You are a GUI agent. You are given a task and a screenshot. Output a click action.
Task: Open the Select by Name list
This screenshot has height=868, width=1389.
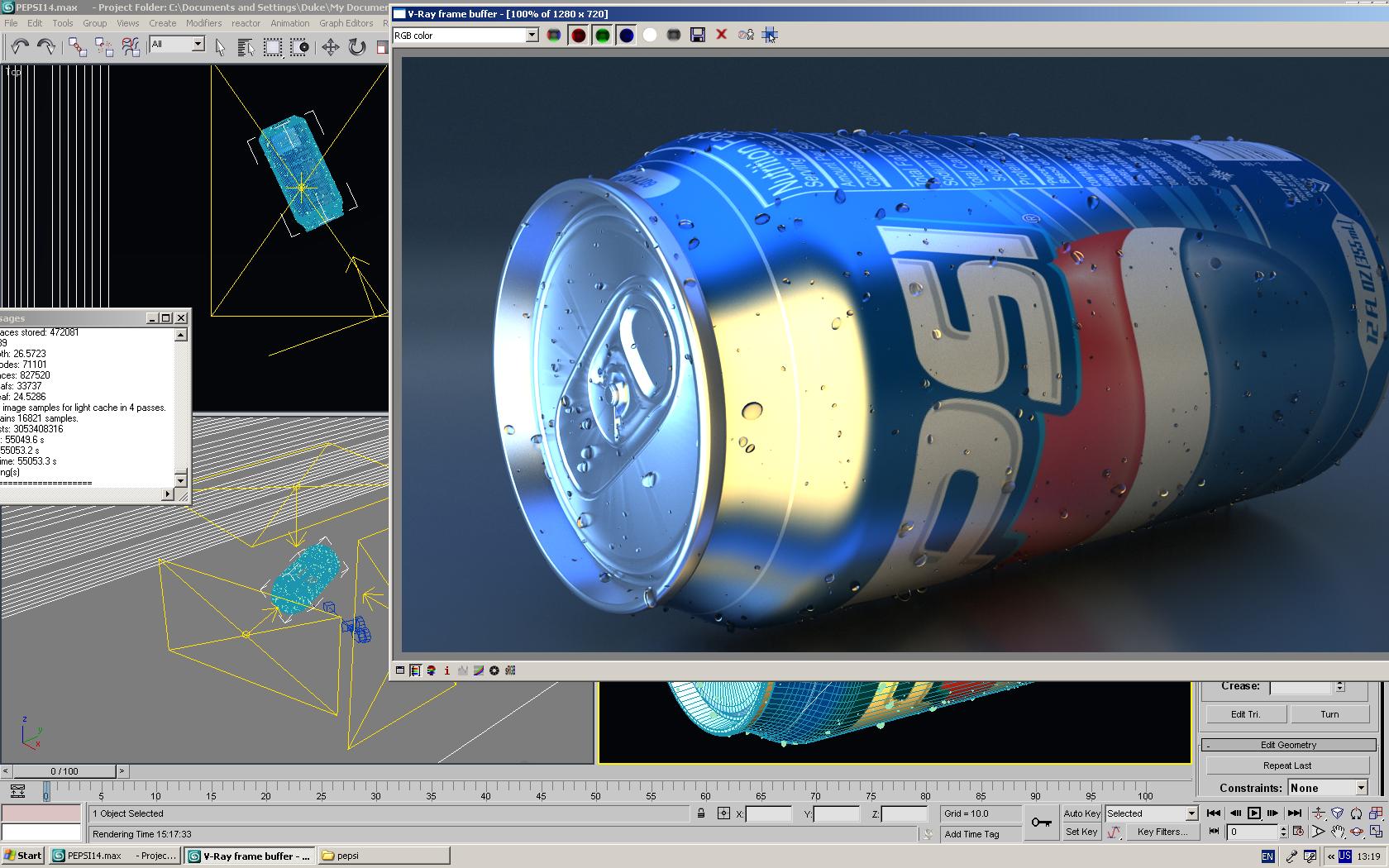point(246,47)
